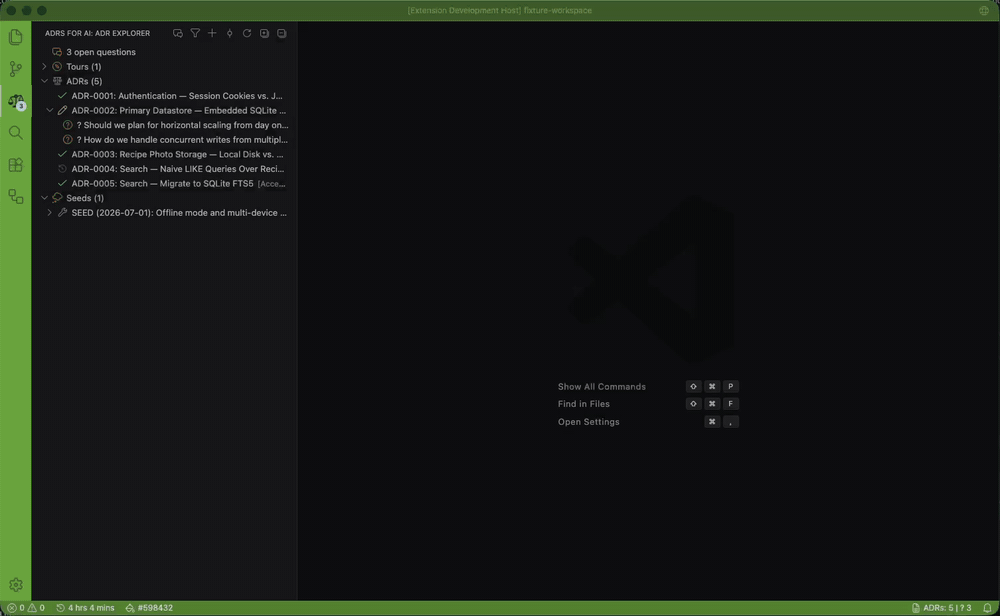Open the Source Control view

click(15, 69)
